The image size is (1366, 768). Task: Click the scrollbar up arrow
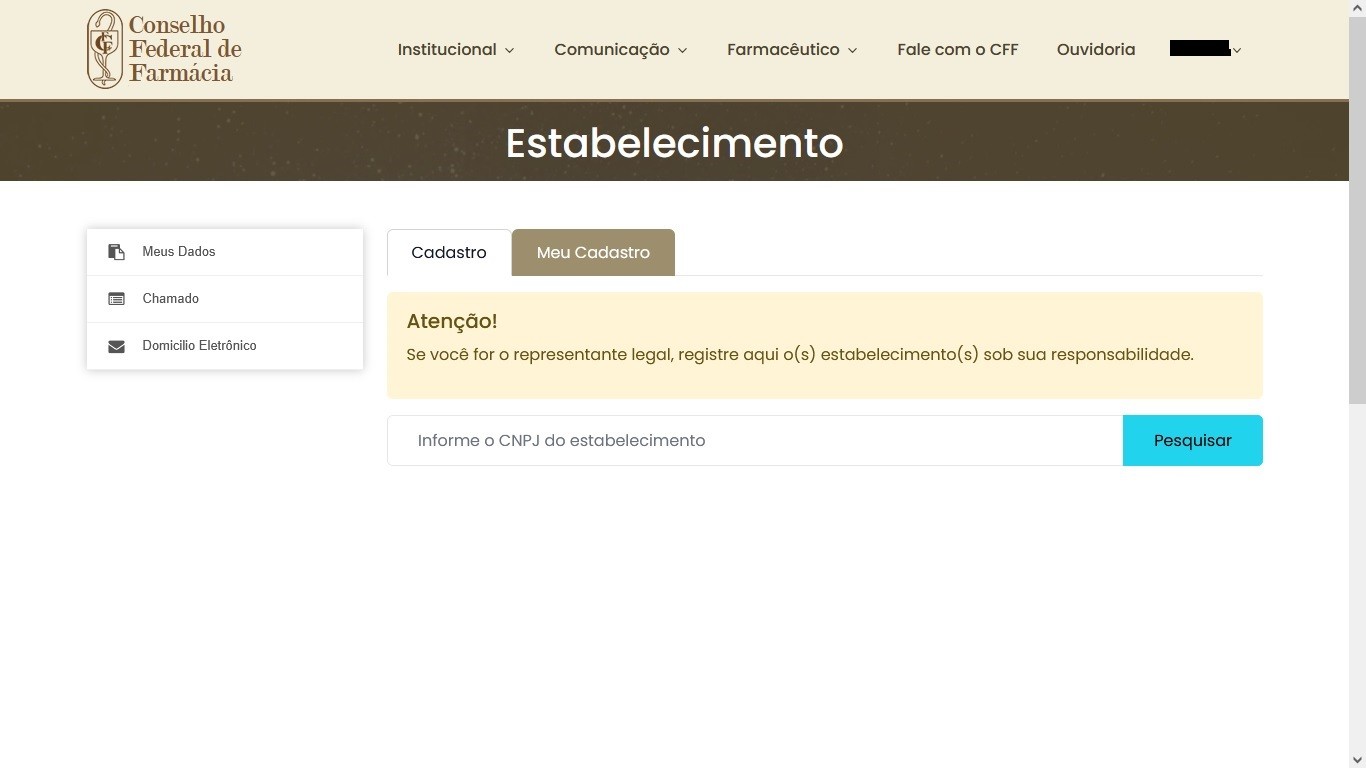1357,8
